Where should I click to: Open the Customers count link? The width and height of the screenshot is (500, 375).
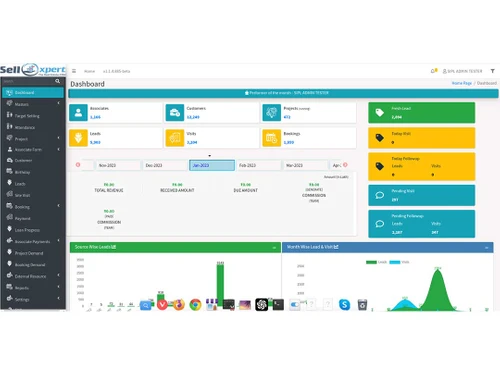tap(193, 117)
